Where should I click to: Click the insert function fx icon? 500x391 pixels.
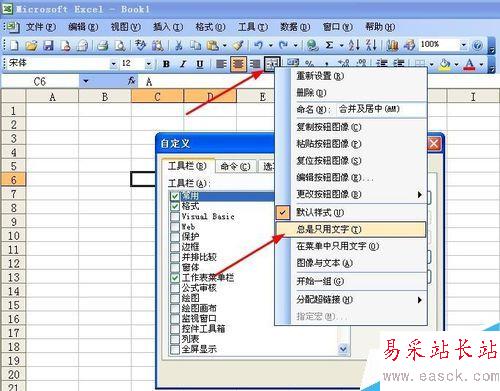tap(132, 81)
